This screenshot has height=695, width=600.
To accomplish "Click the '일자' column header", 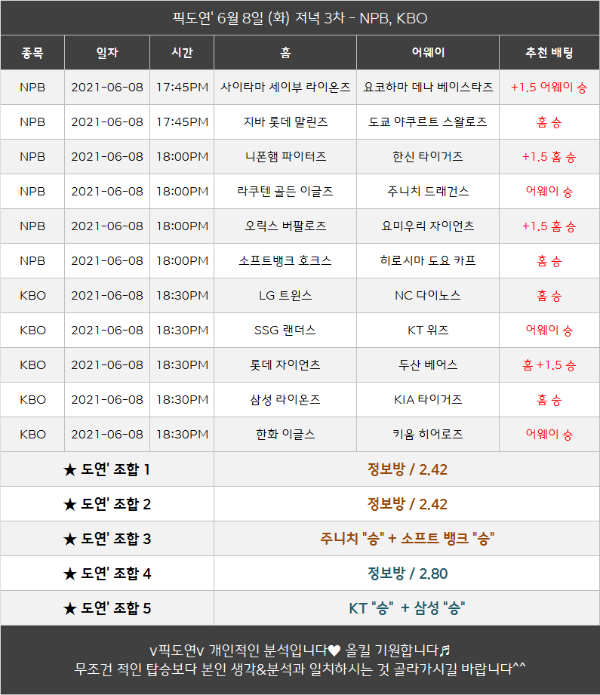I will (x=107, y=53).
